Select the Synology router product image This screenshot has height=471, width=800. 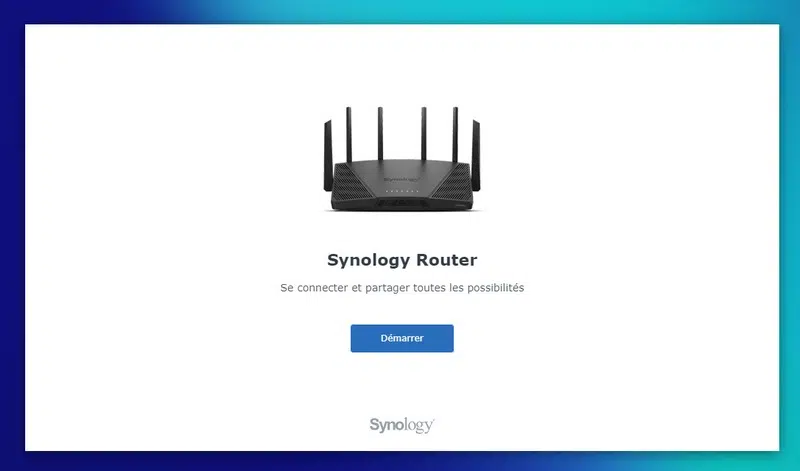tap(402, 159)
